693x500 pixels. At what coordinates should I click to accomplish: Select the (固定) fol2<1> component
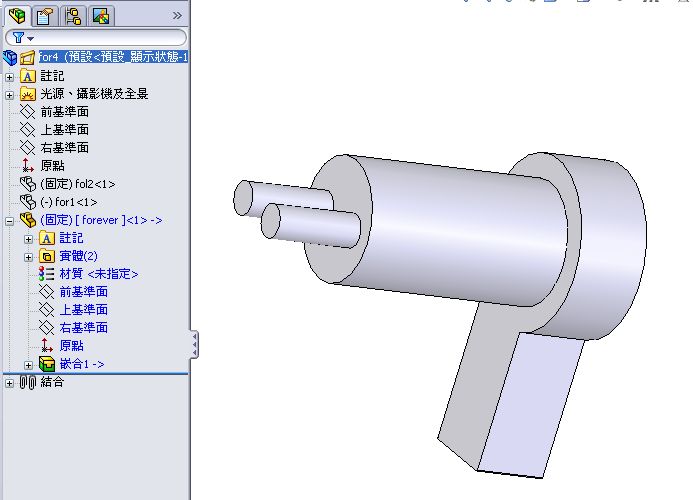point(78,184)
